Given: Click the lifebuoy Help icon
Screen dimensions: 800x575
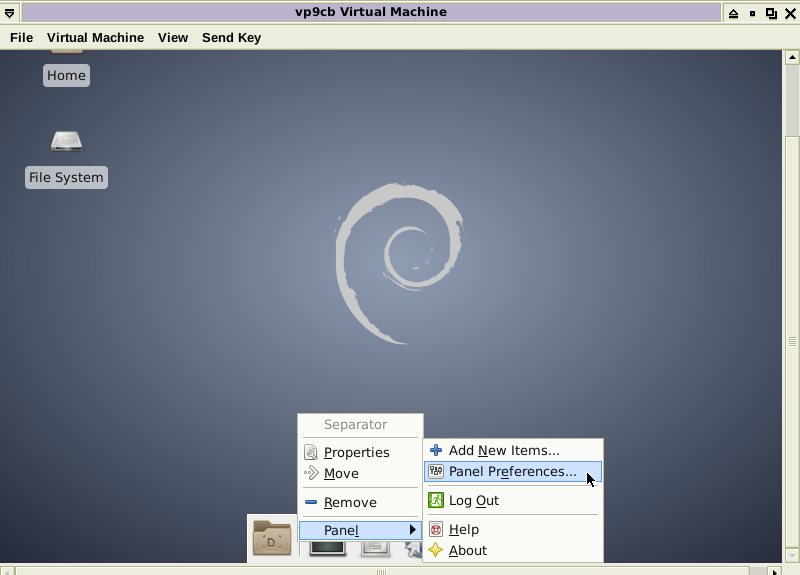Looking at the screenshot, I should (436, 530).
